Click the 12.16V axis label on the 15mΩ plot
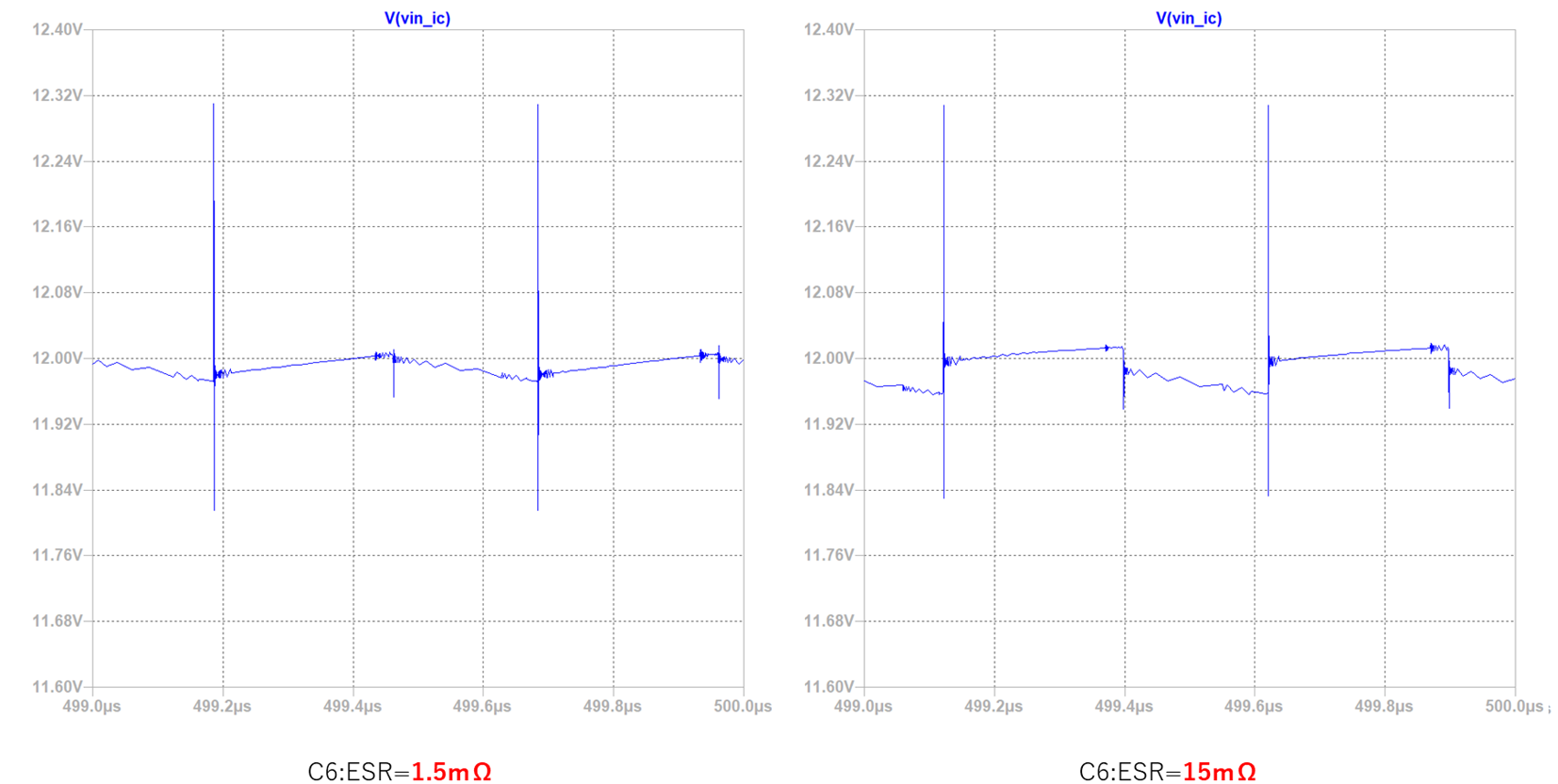 coord(828,226)
